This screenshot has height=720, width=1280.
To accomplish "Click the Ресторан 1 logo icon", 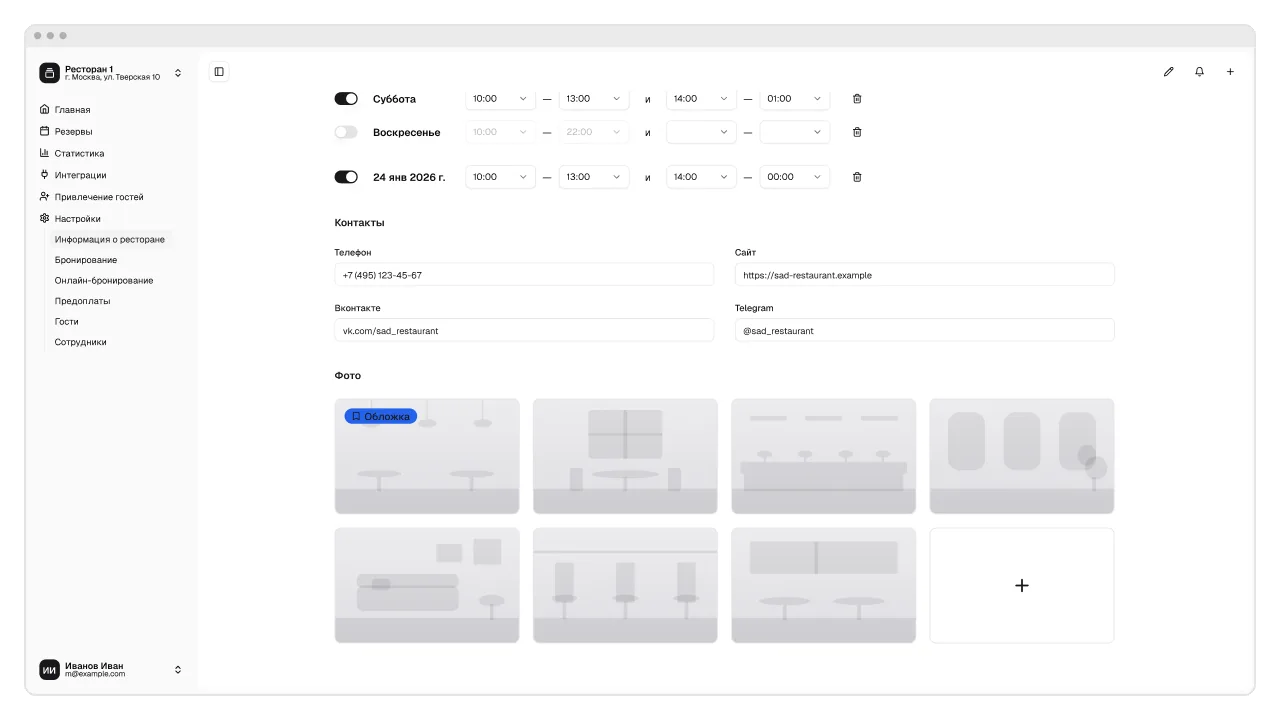I will pyautogui.click(x=49, y=73).
